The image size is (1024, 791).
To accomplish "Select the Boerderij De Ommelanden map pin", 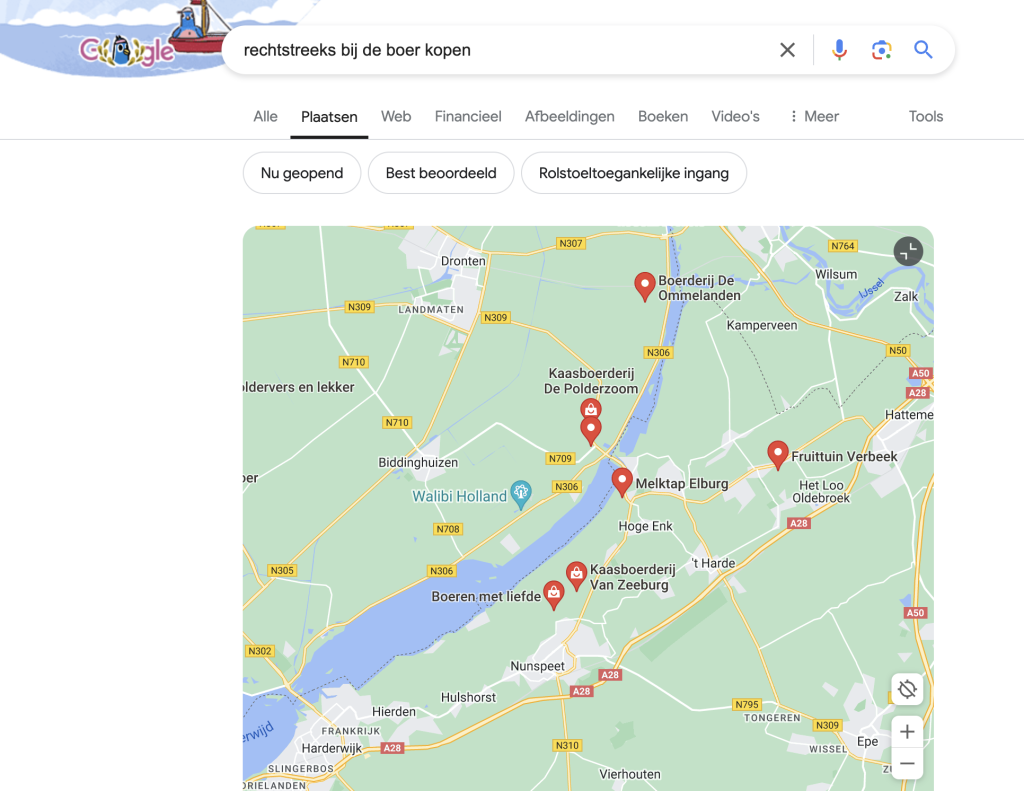I will [x=645, y=285].
